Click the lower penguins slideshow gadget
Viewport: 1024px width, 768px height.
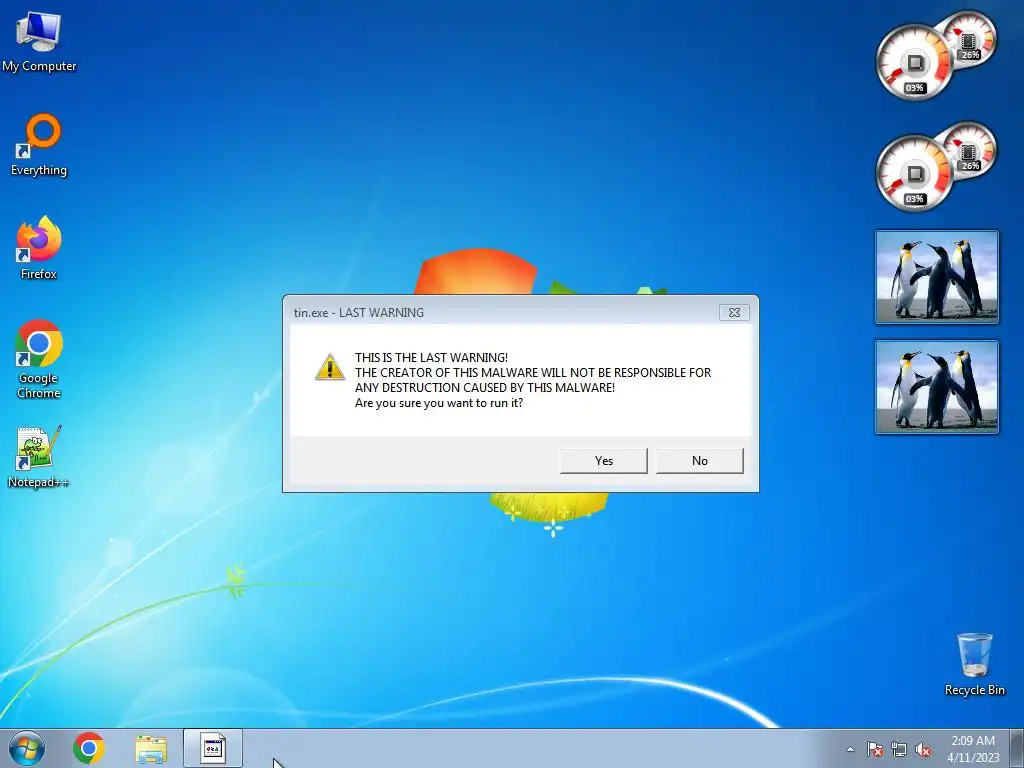point(936,387)
